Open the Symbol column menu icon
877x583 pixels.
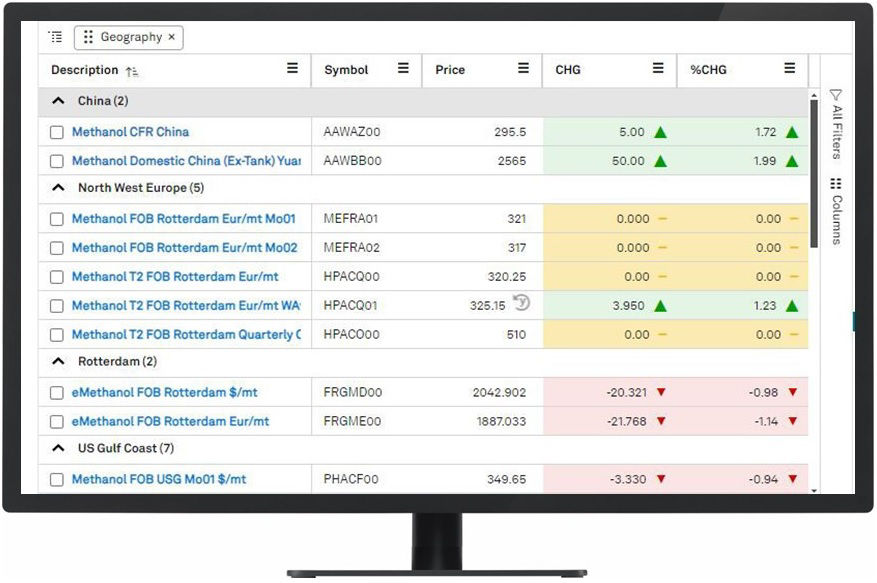pyautogui.click(x=403, y=69)
